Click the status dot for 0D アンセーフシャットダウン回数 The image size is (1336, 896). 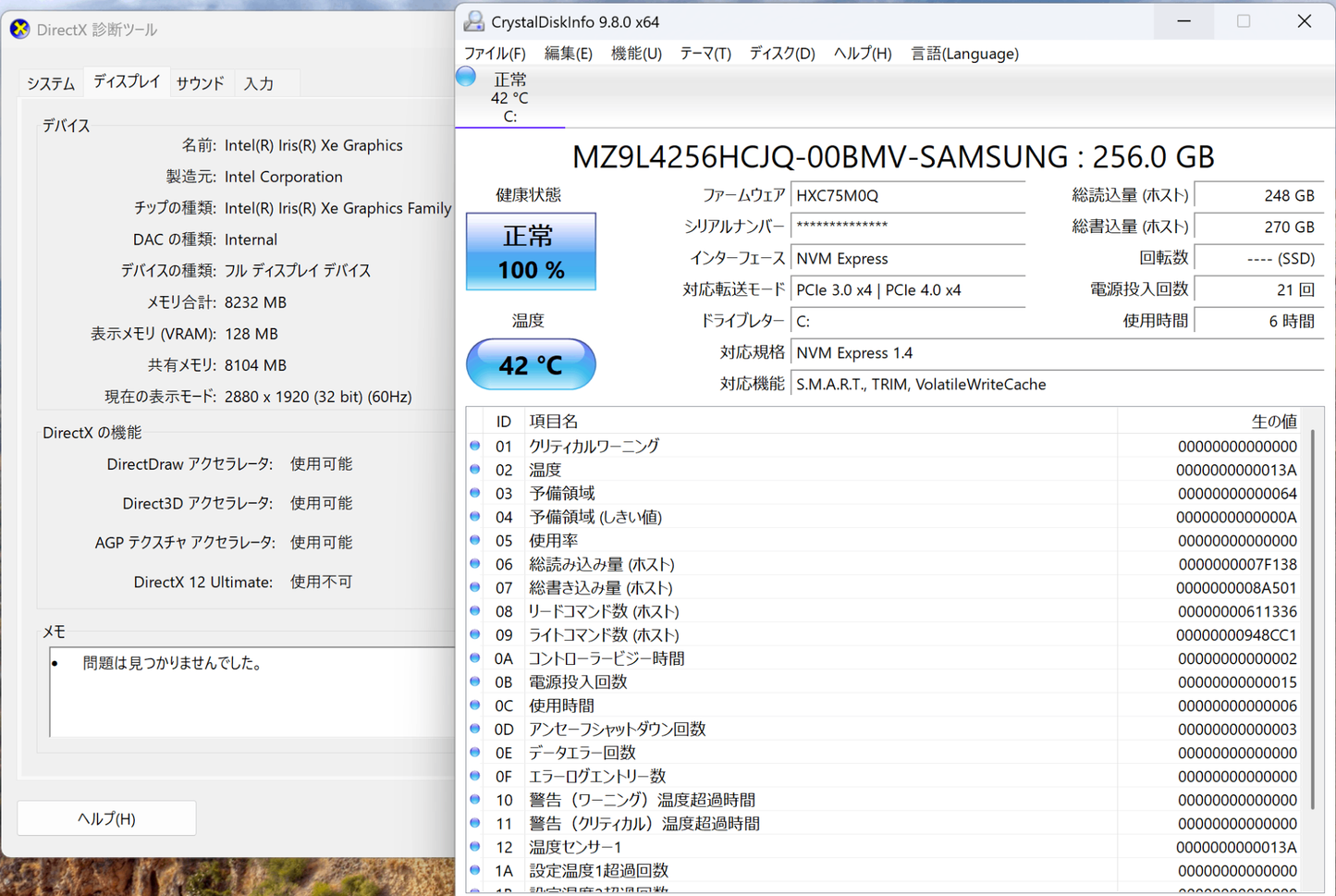(x=475, y=729)
